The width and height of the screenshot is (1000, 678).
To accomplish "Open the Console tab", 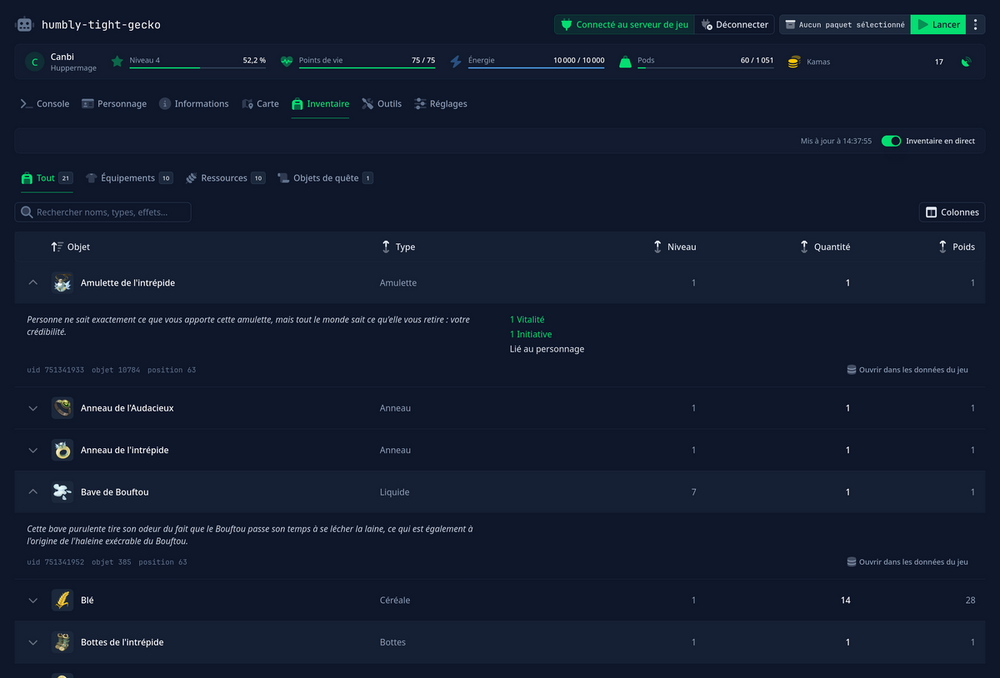I will [x=45, y=104].
